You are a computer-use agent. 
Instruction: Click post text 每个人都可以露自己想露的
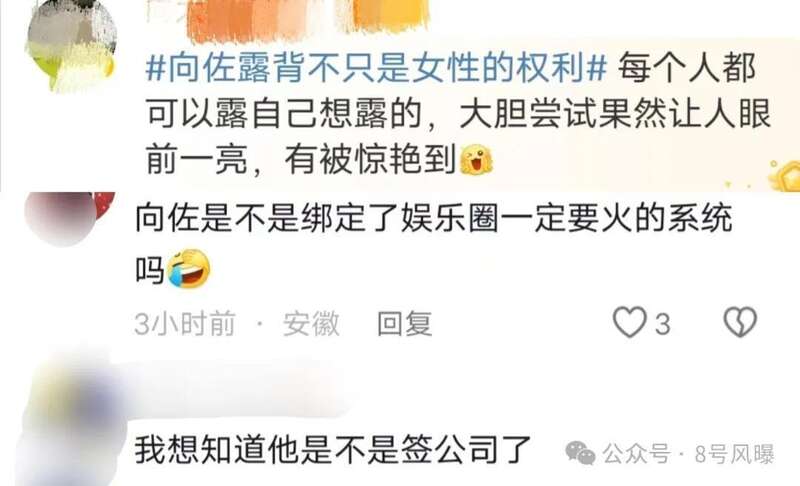pyautogui.click(x=458, y=114)
